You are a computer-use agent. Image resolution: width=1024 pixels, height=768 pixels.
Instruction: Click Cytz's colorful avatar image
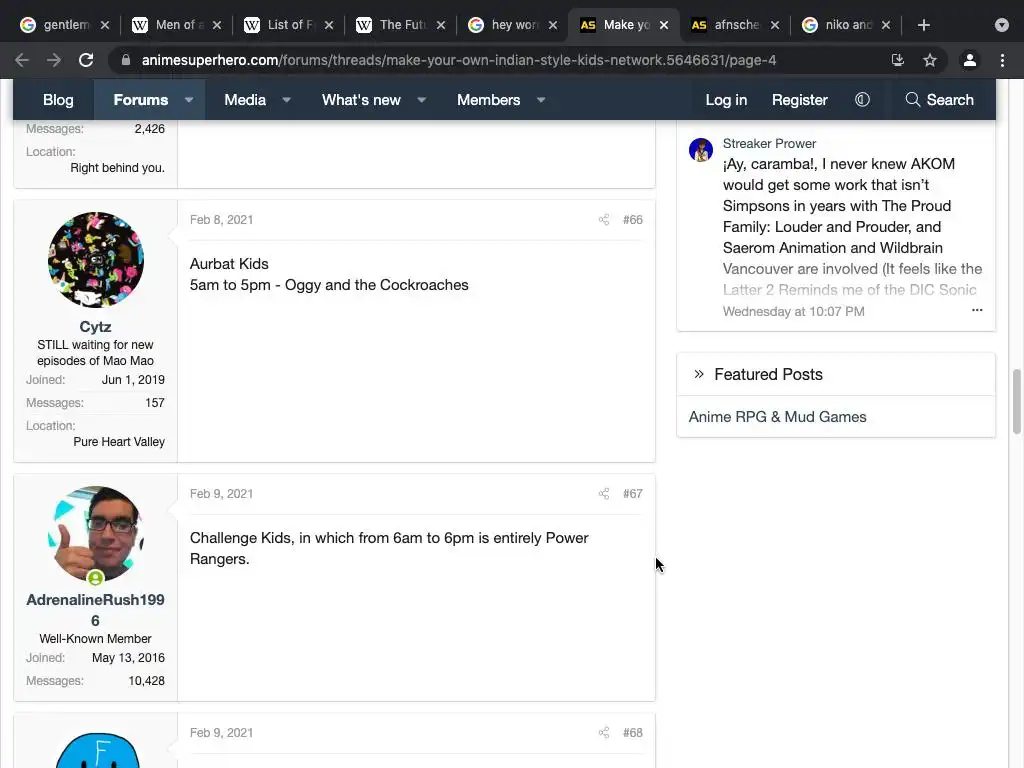pos(96,260)
